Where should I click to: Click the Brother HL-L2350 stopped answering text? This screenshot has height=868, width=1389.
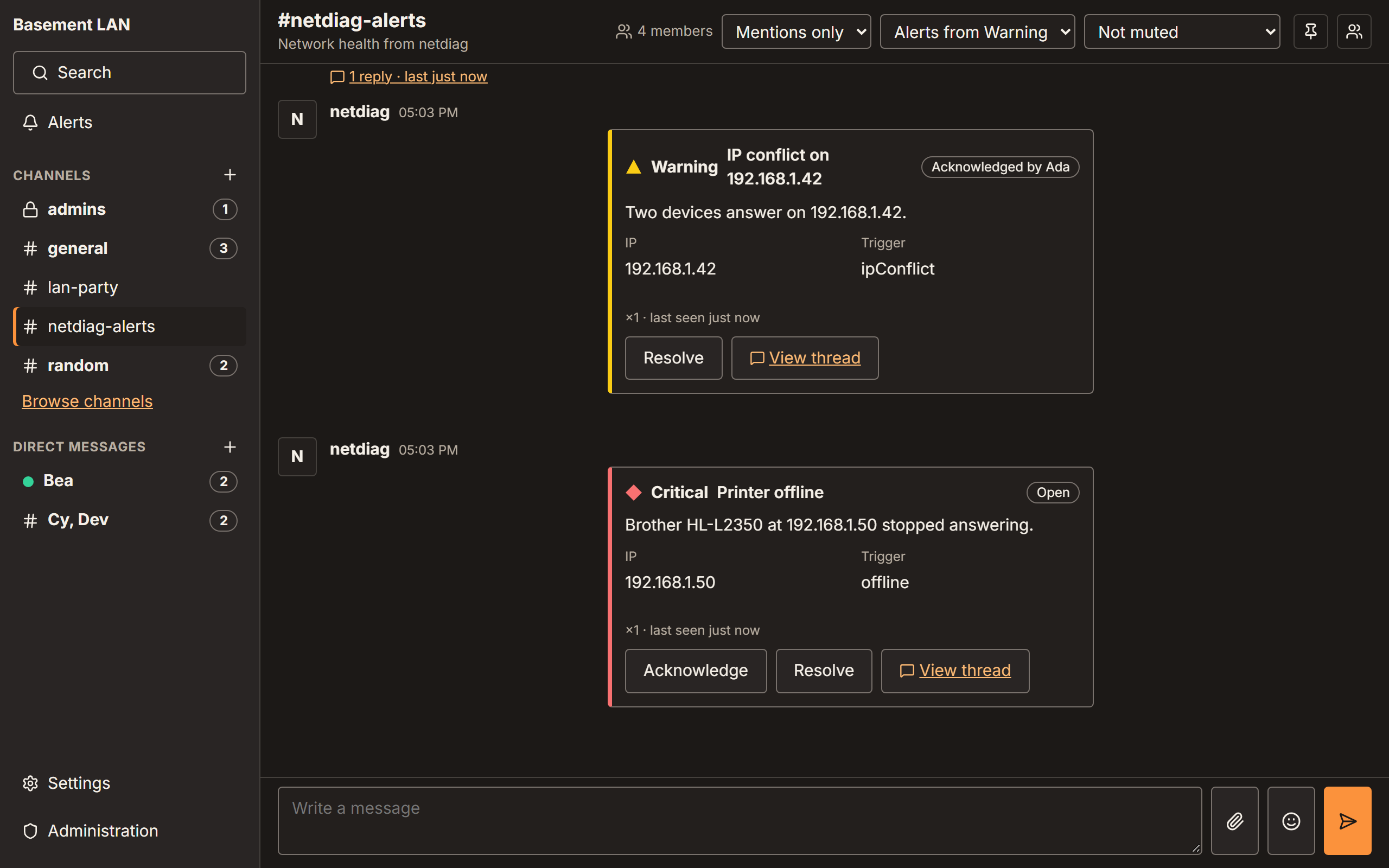coord(829,525)
